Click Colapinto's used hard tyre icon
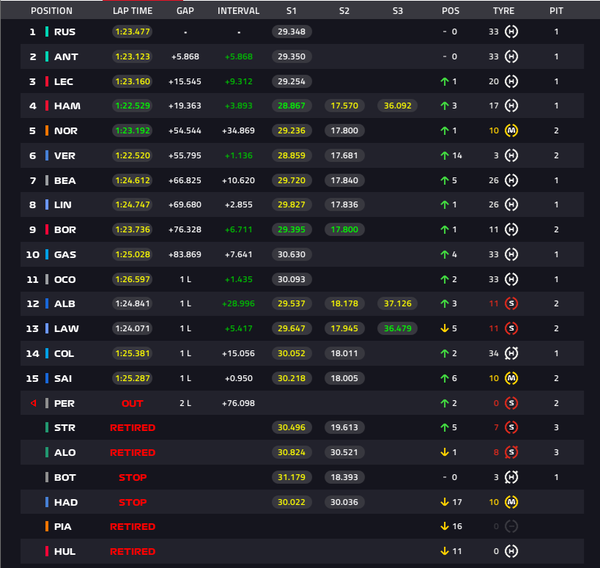Viewport: 600px width, 568px height. 511,354
